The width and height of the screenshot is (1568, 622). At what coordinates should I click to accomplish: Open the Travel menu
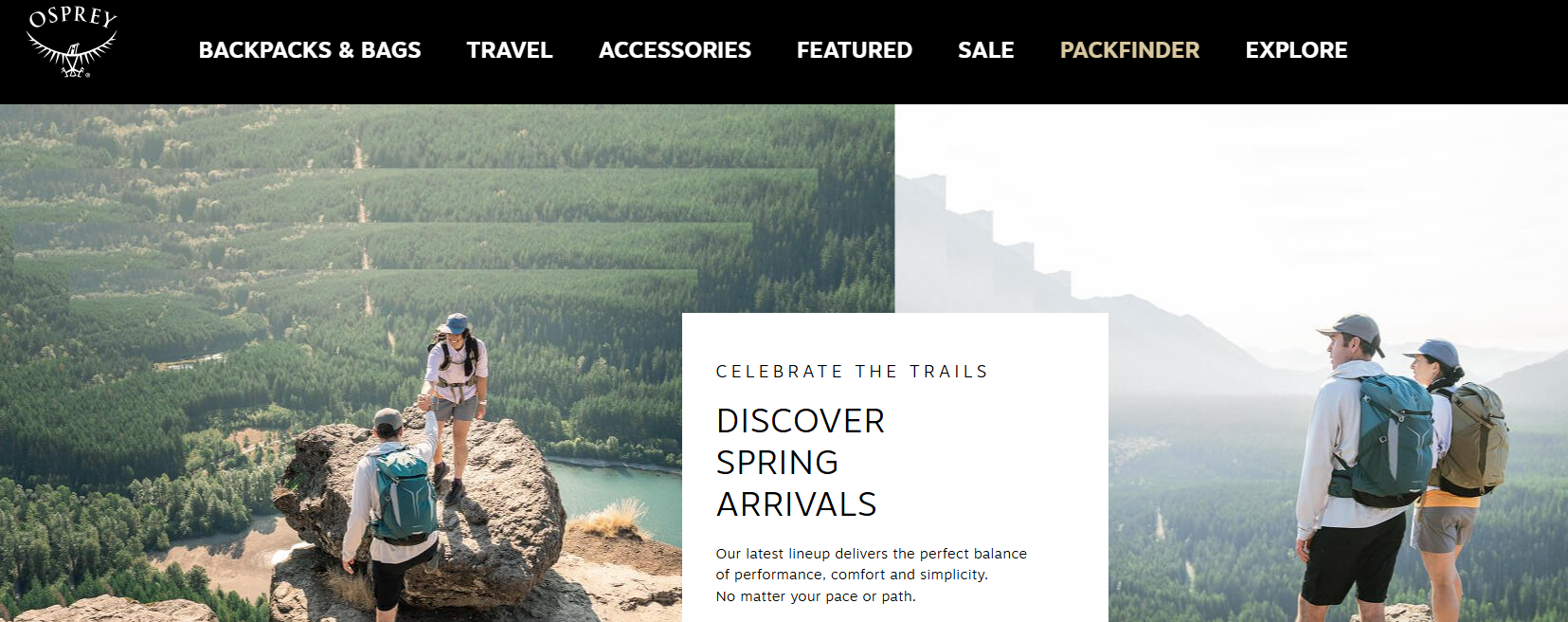point(510,50)
